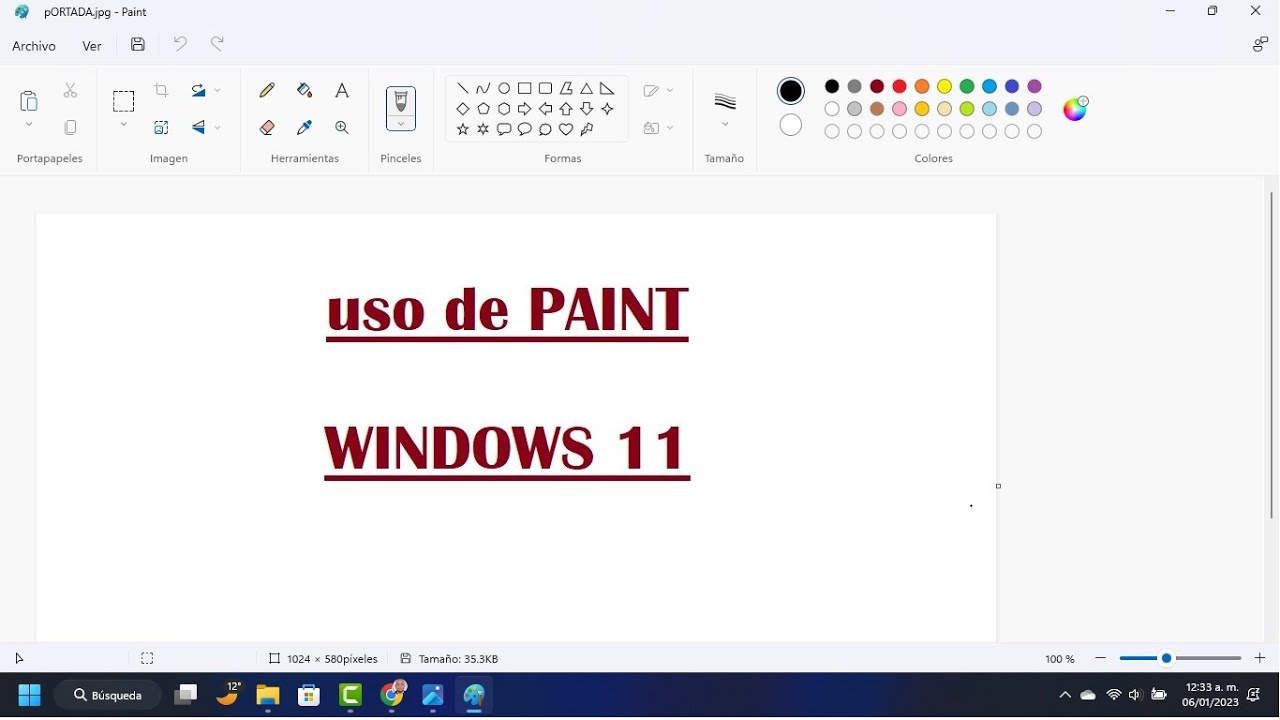Click the 100 % zoom level text

coord(1060,659)
